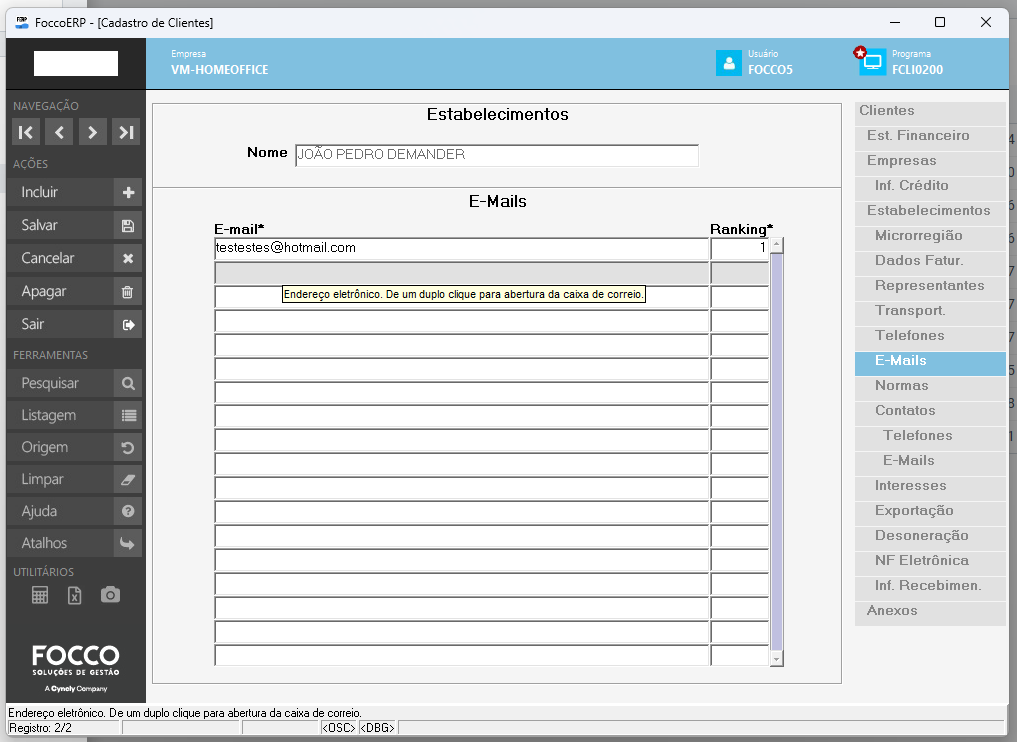Click the next record arrow
Viewport: 1017px width, 742px height.
pos(92,132)
